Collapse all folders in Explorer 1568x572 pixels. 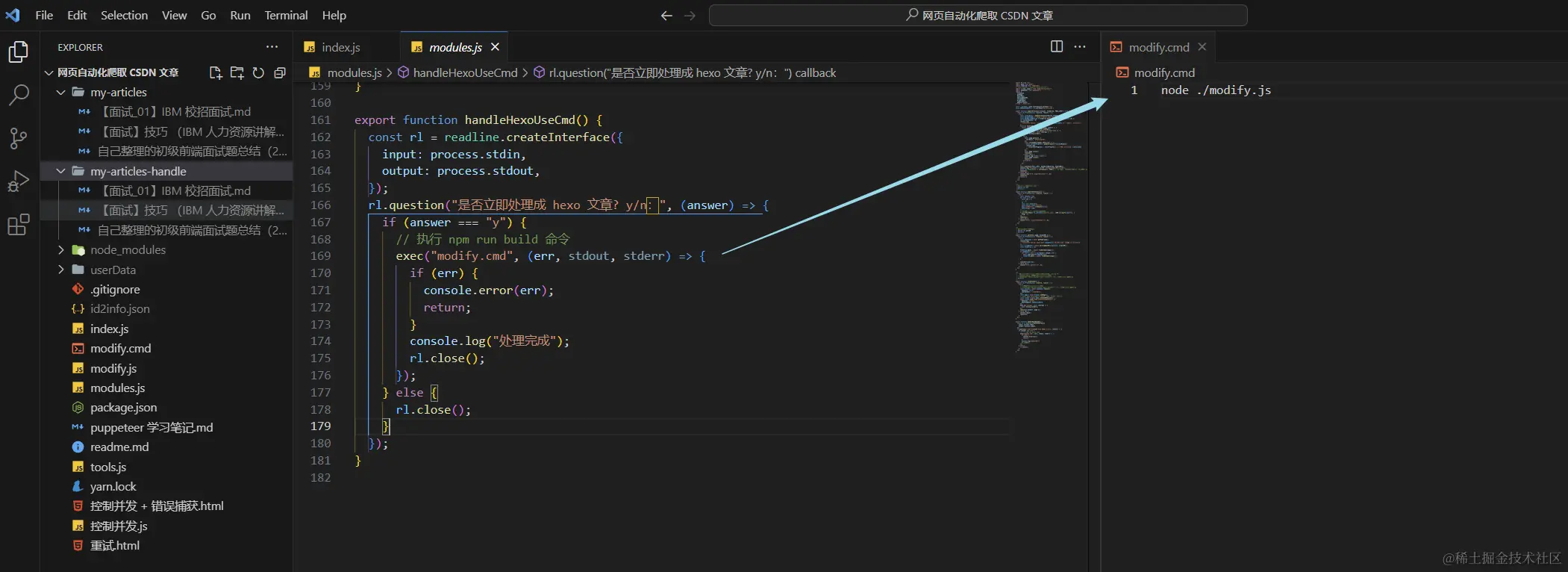tap(280, 72)
